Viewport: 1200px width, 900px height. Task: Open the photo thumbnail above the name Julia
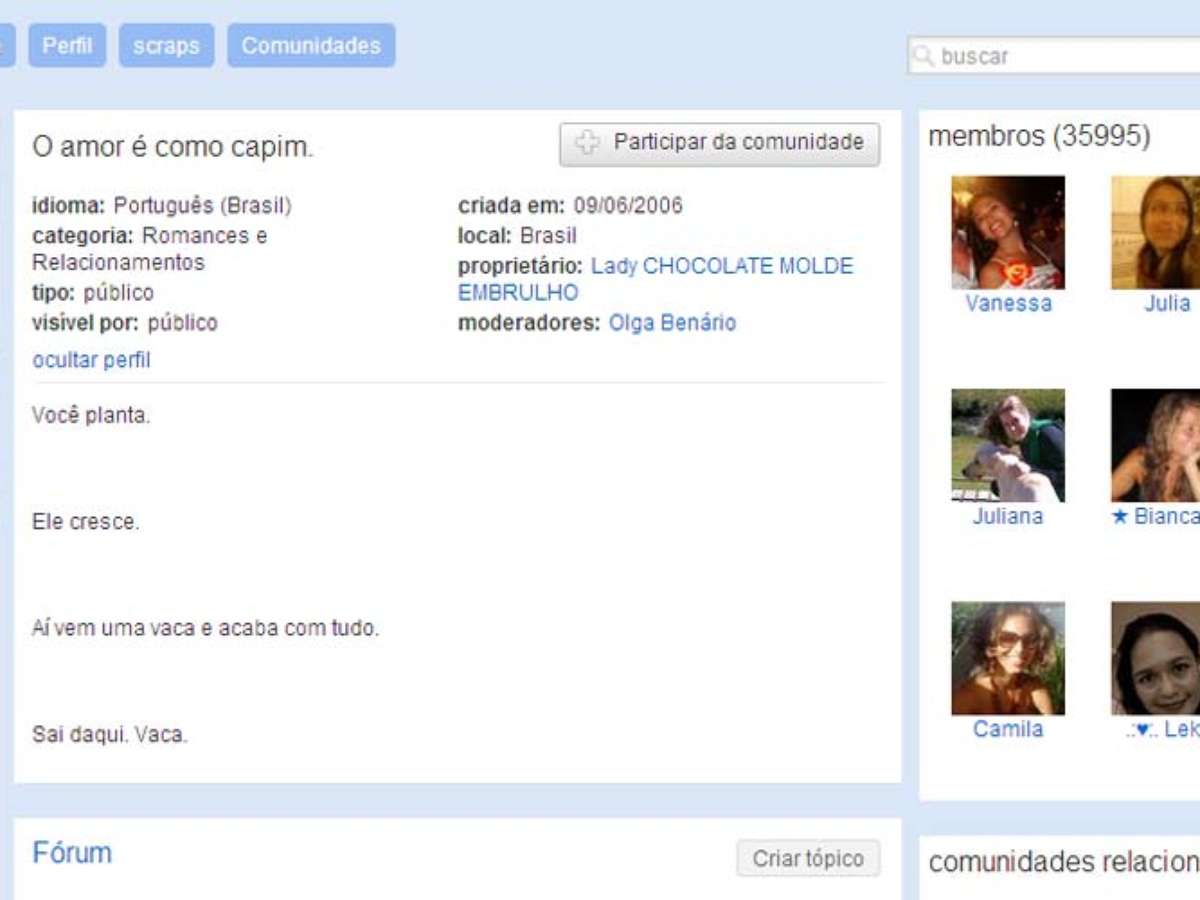pyautogui.click(x=1156, y=232)
